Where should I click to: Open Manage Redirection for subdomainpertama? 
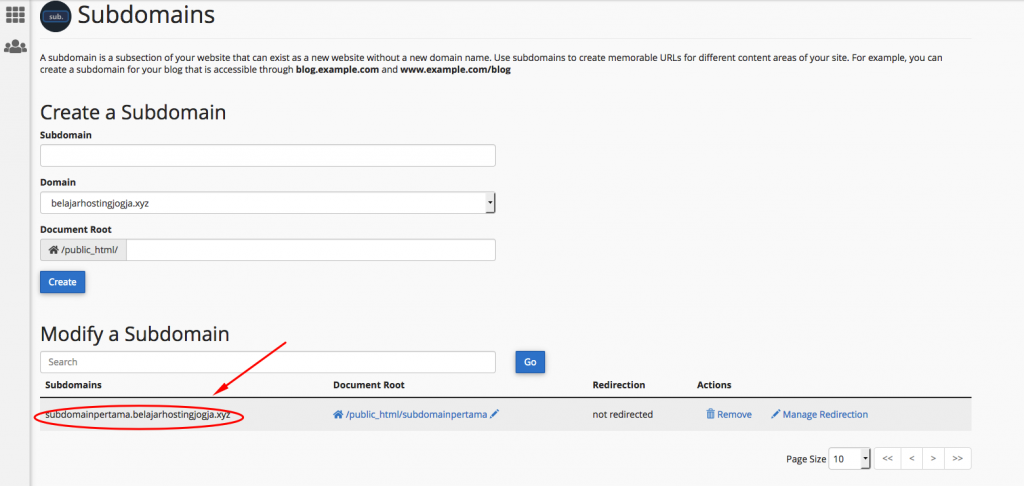point(820,414)
